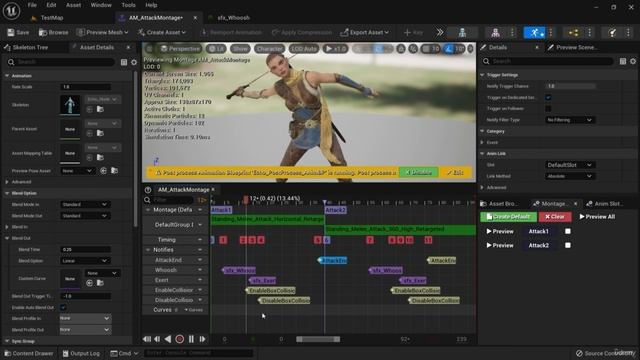640x360 pixels.
Task: Toggle the viewport Lit view mode button
Action: coord(216,49)
